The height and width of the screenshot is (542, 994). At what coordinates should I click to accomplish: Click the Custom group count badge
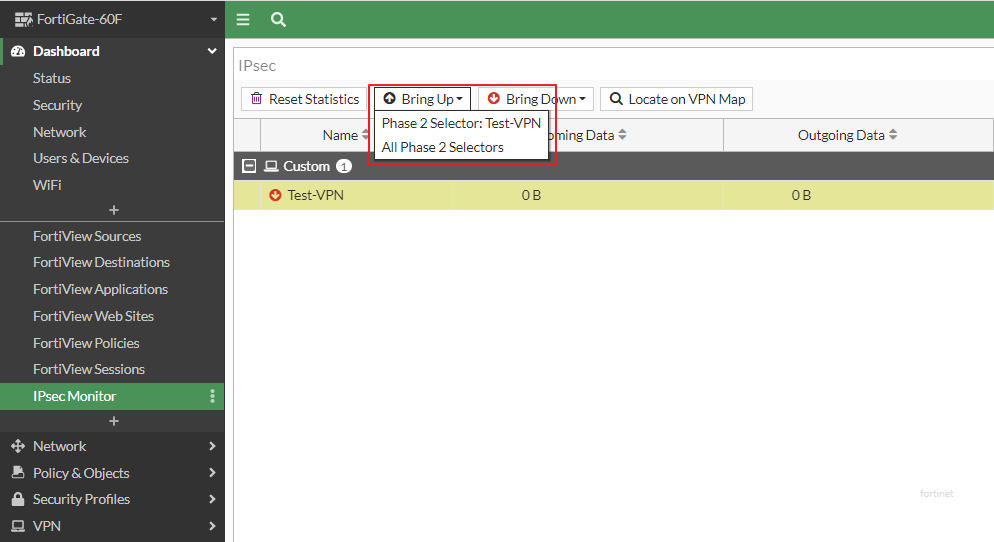click(x=344, y=166)
